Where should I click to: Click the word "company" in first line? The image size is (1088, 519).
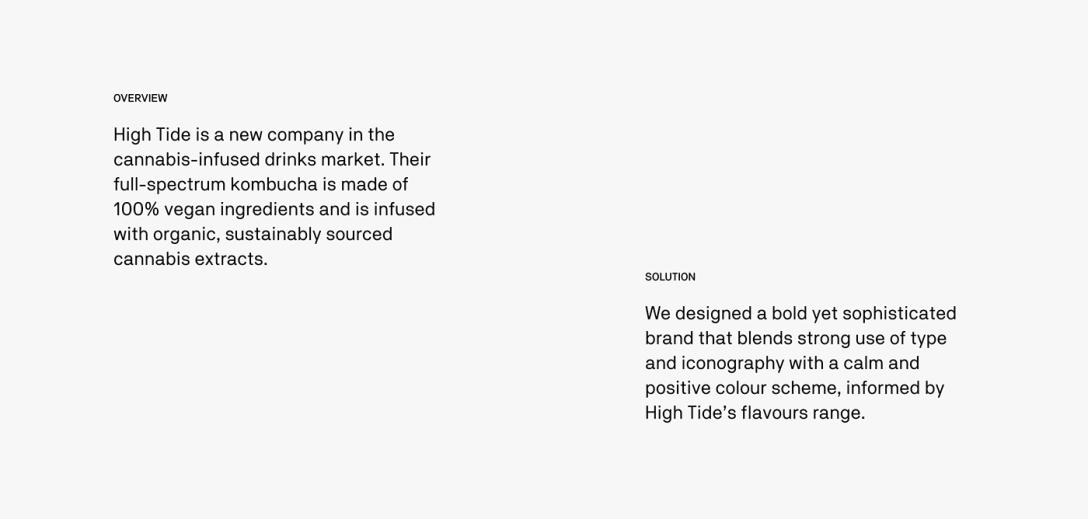coord(305,134)
